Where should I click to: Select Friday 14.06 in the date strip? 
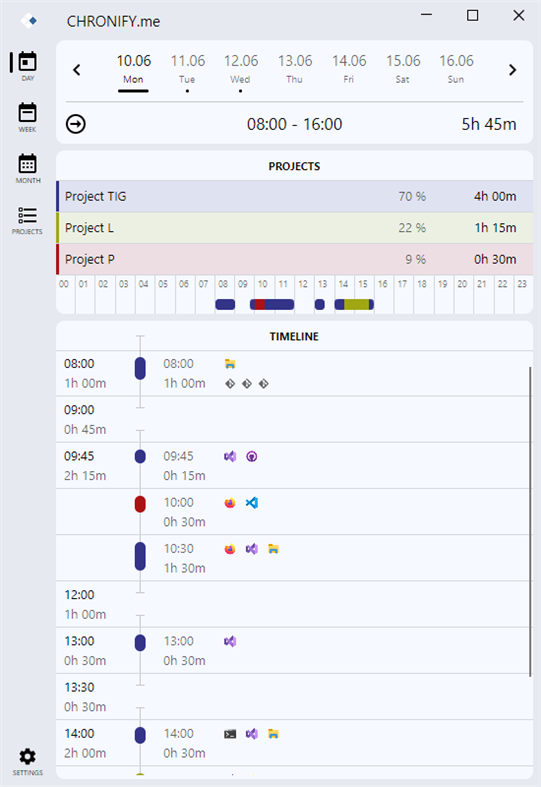[349, 69]
